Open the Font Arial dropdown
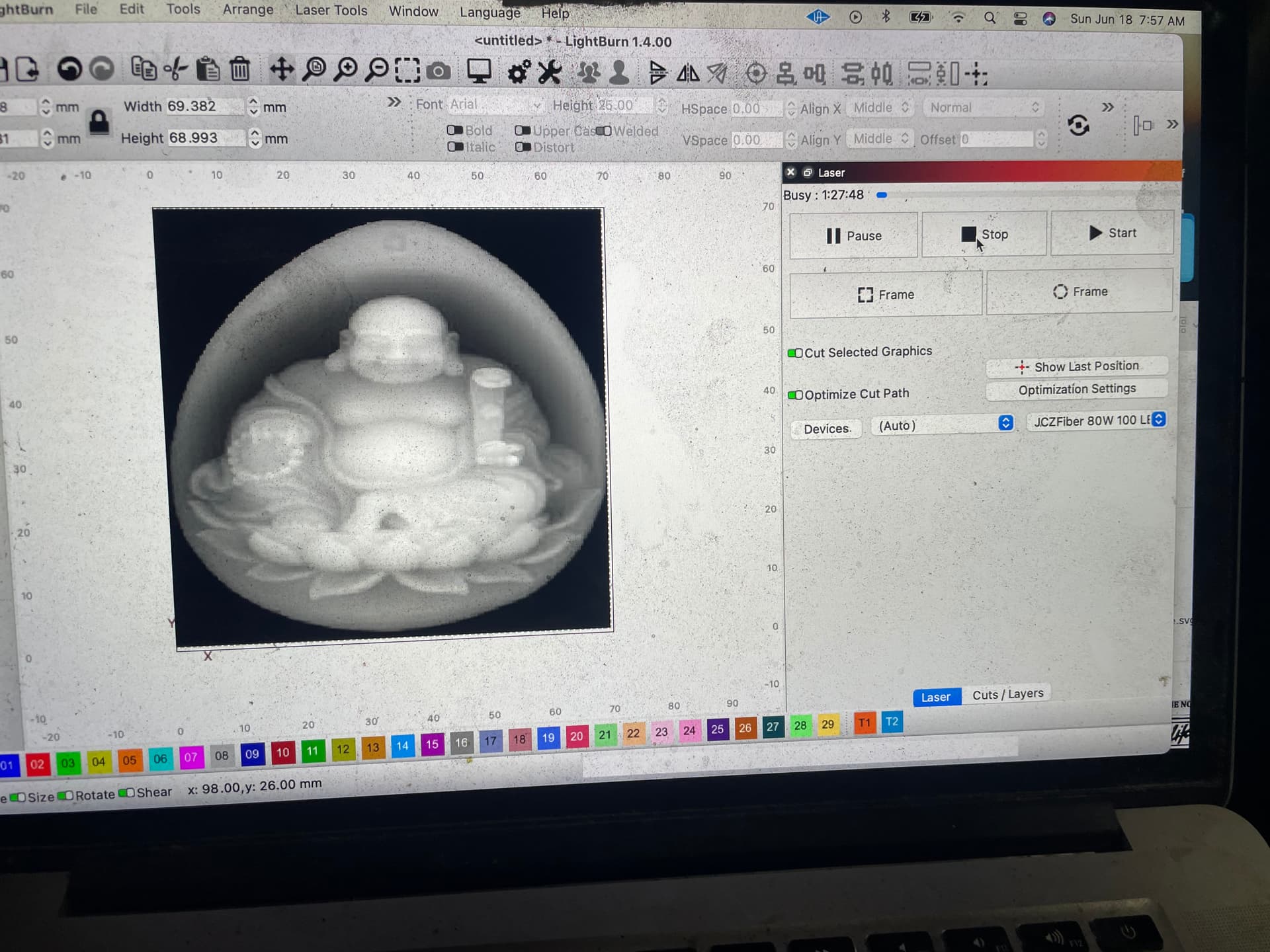The image size is (1270, 952). (x=495, y=105)
